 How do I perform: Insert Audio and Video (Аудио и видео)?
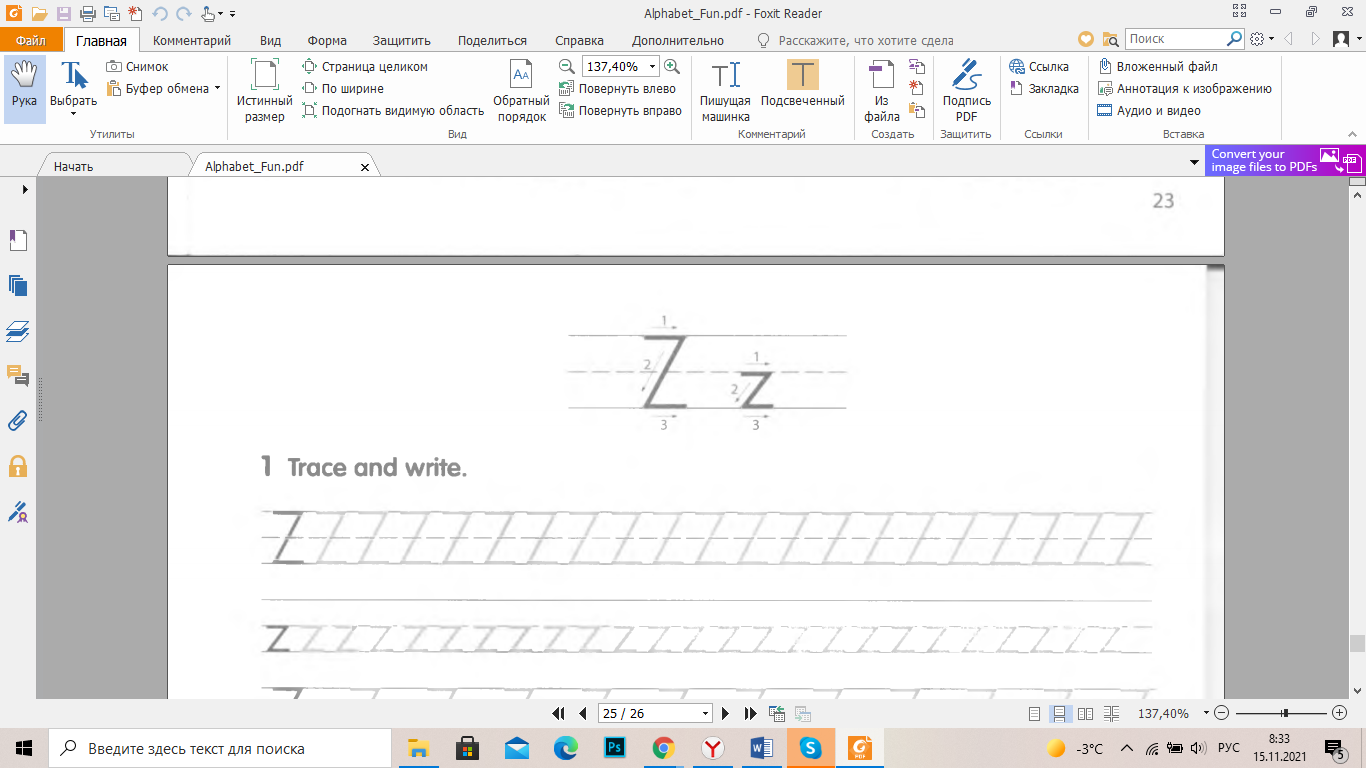point(1149,111)
